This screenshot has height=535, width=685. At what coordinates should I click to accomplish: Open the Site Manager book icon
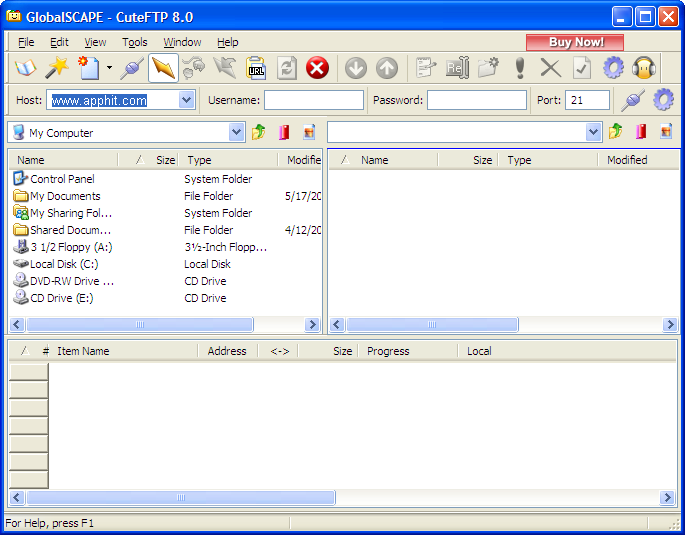pyautogui.click(x=25, y=68)
